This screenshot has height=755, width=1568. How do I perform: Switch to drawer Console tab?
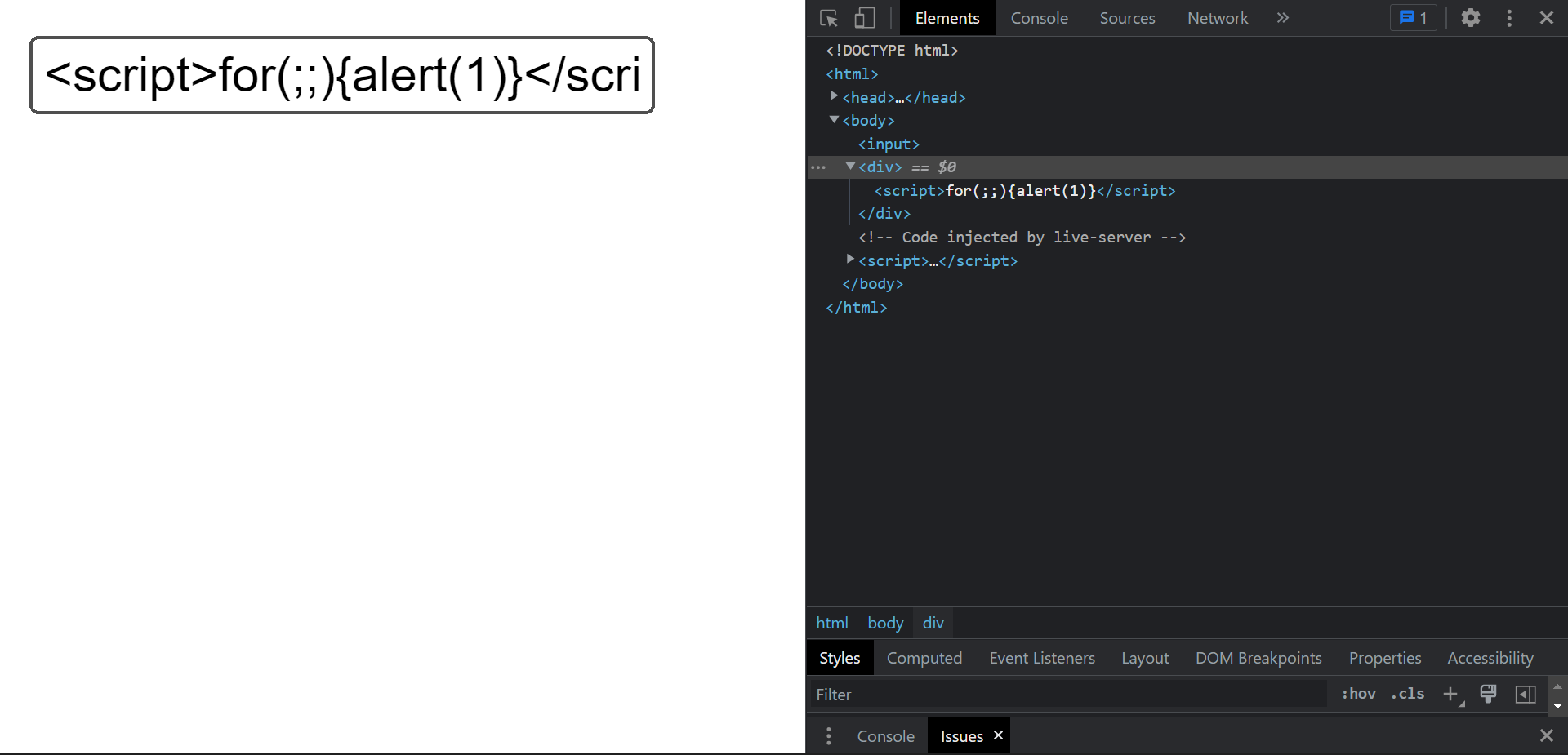pos(885,736)
